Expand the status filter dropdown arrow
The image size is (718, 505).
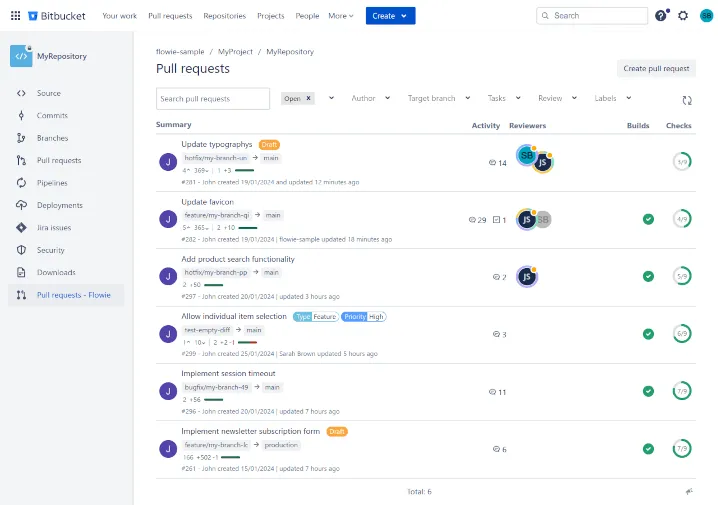(332, 98)
